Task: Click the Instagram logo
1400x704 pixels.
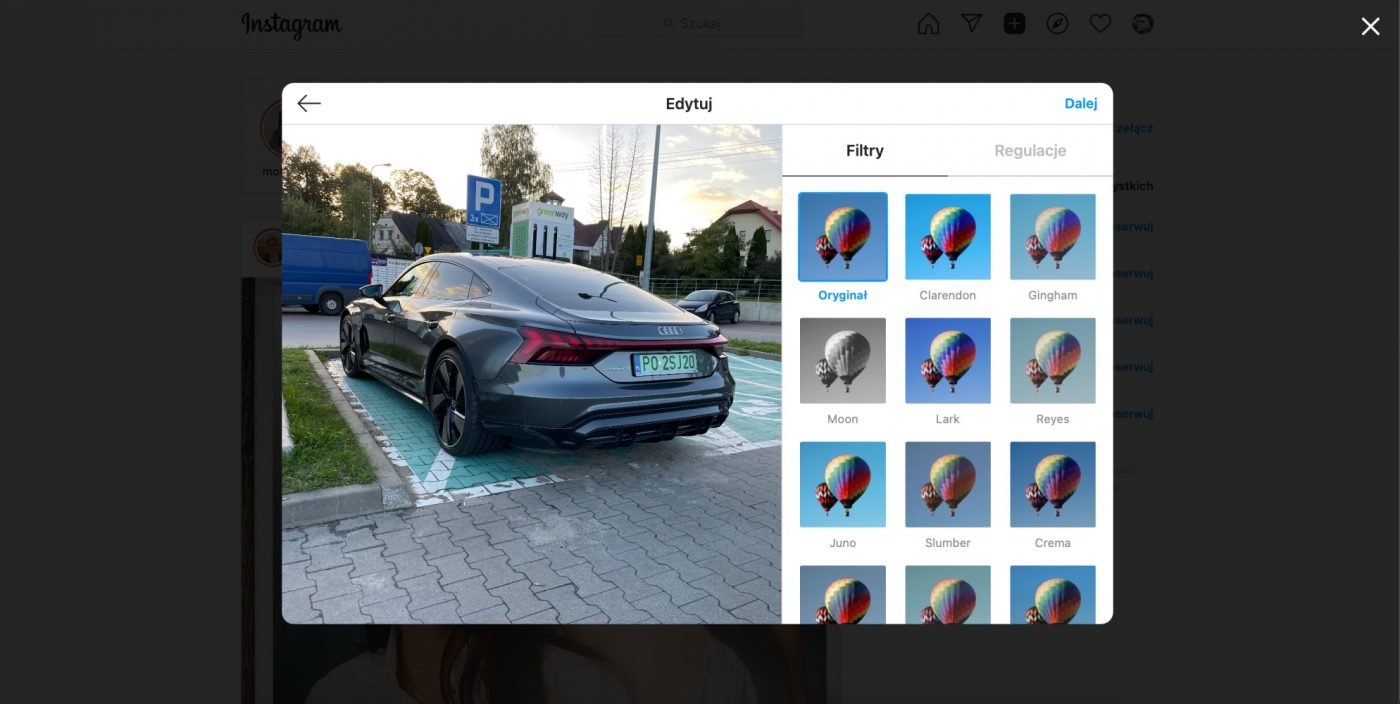Action: (291, 25)
